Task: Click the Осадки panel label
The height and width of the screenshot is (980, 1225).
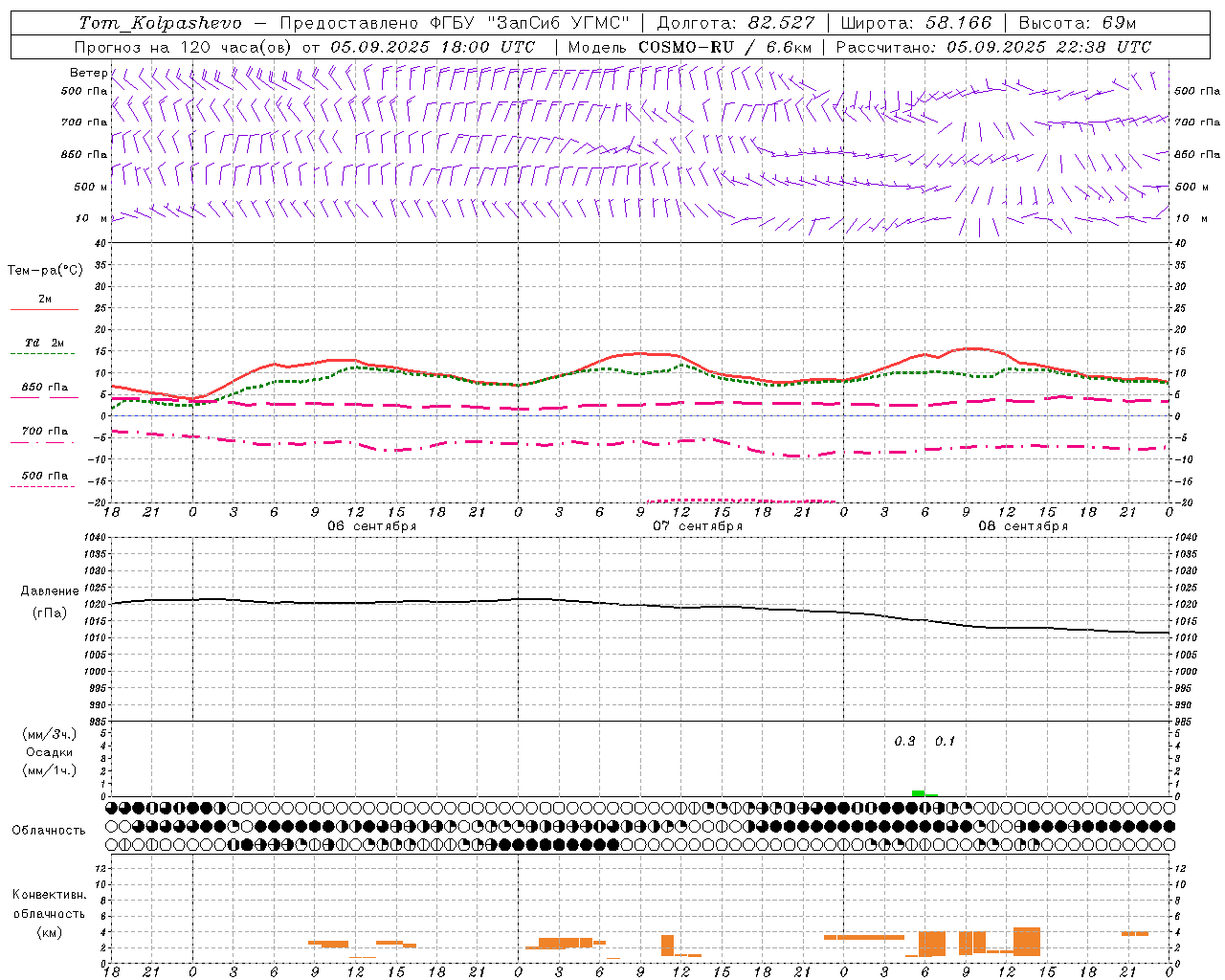Action: coord(50,752)
